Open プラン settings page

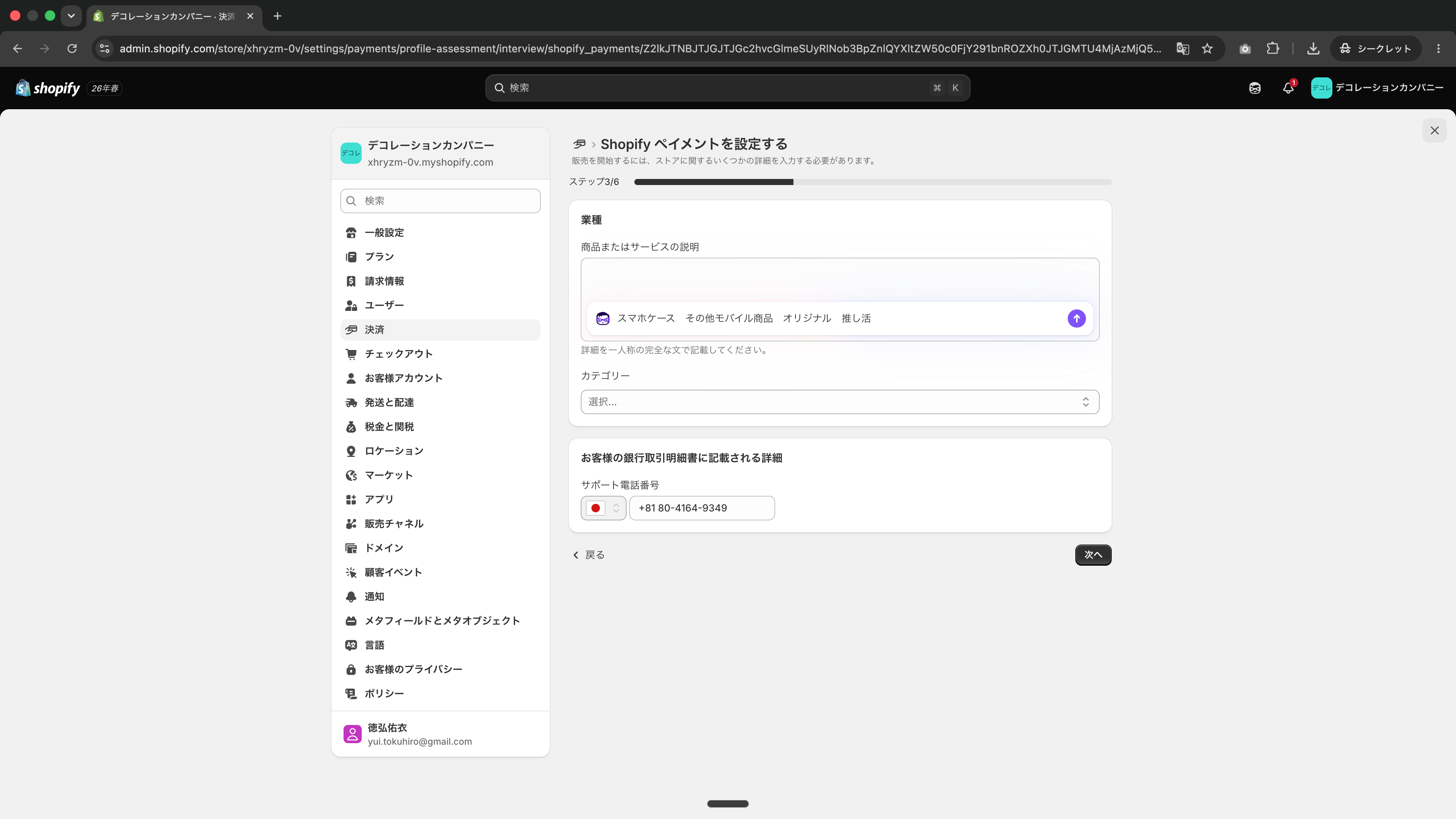(x=440, y=257)
